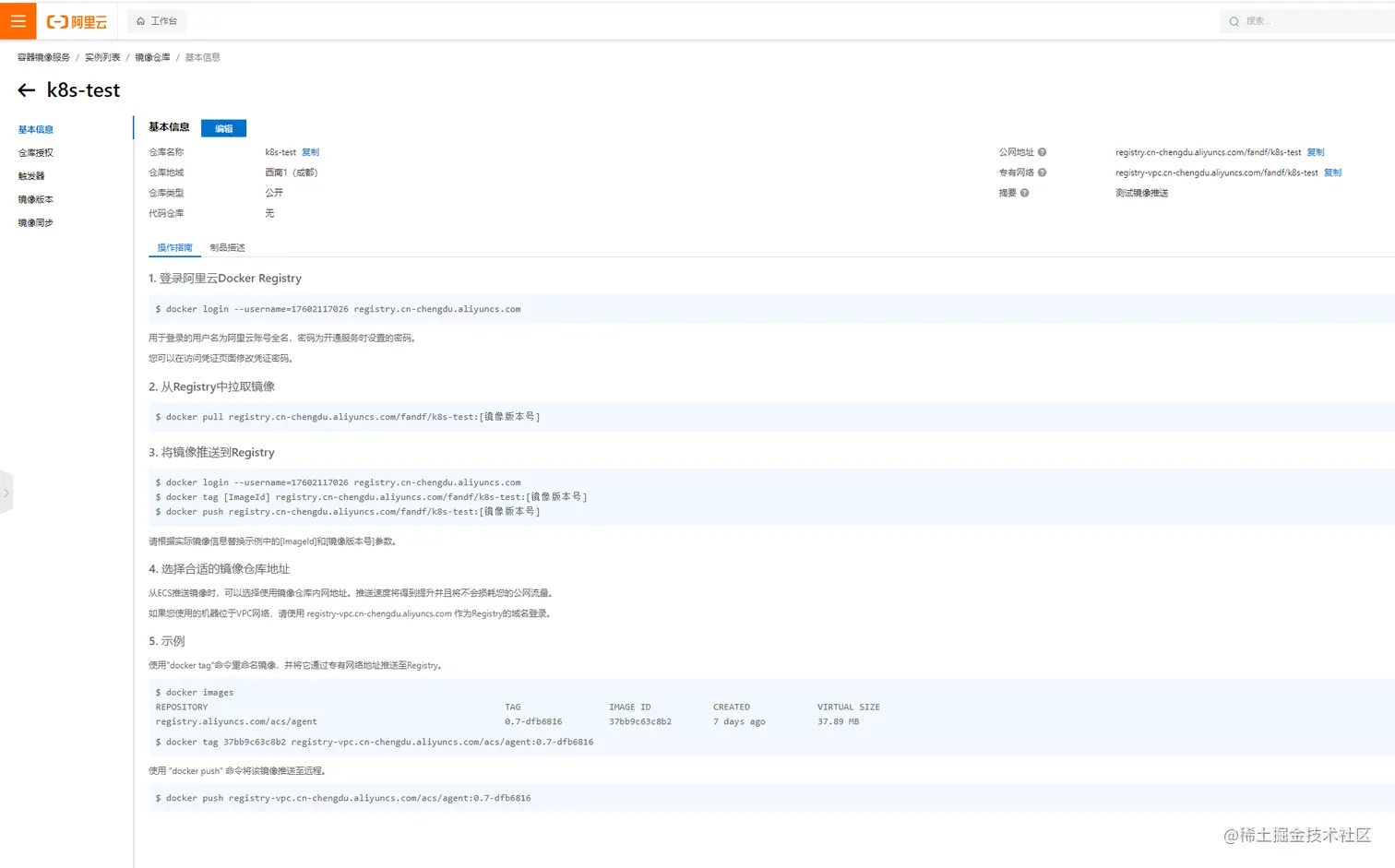
Task: Click heading 3. 将镜像推送到Registry
Action: [211, 453]
